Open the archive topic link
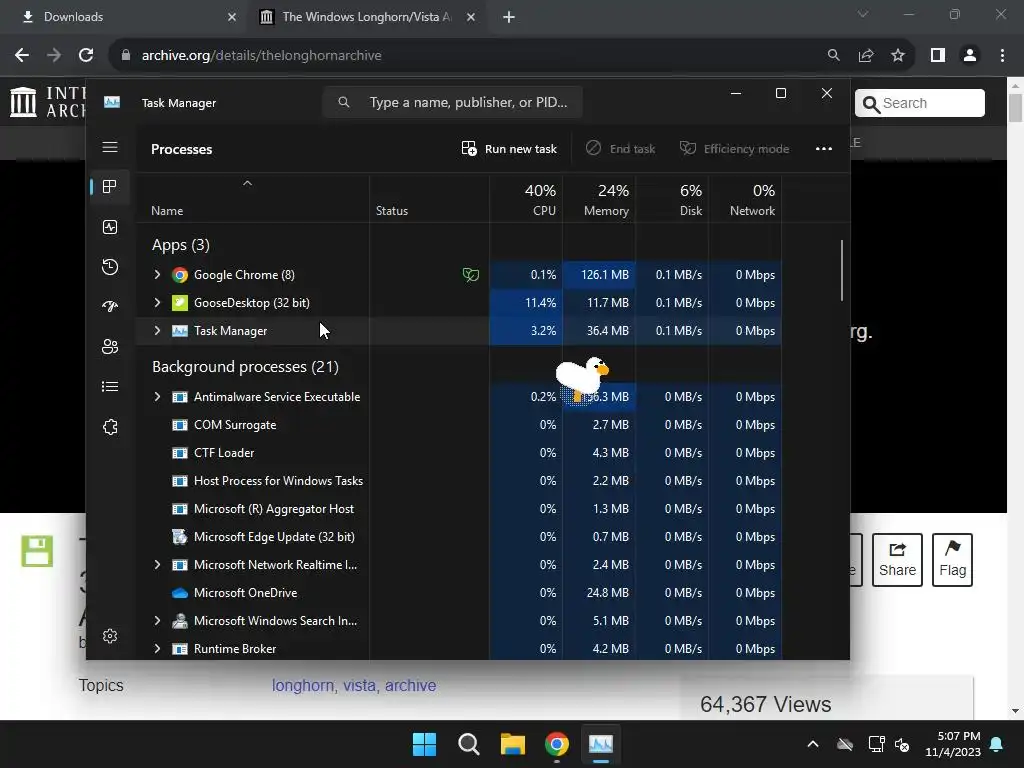1024x768 pixels. pos(410,686)
